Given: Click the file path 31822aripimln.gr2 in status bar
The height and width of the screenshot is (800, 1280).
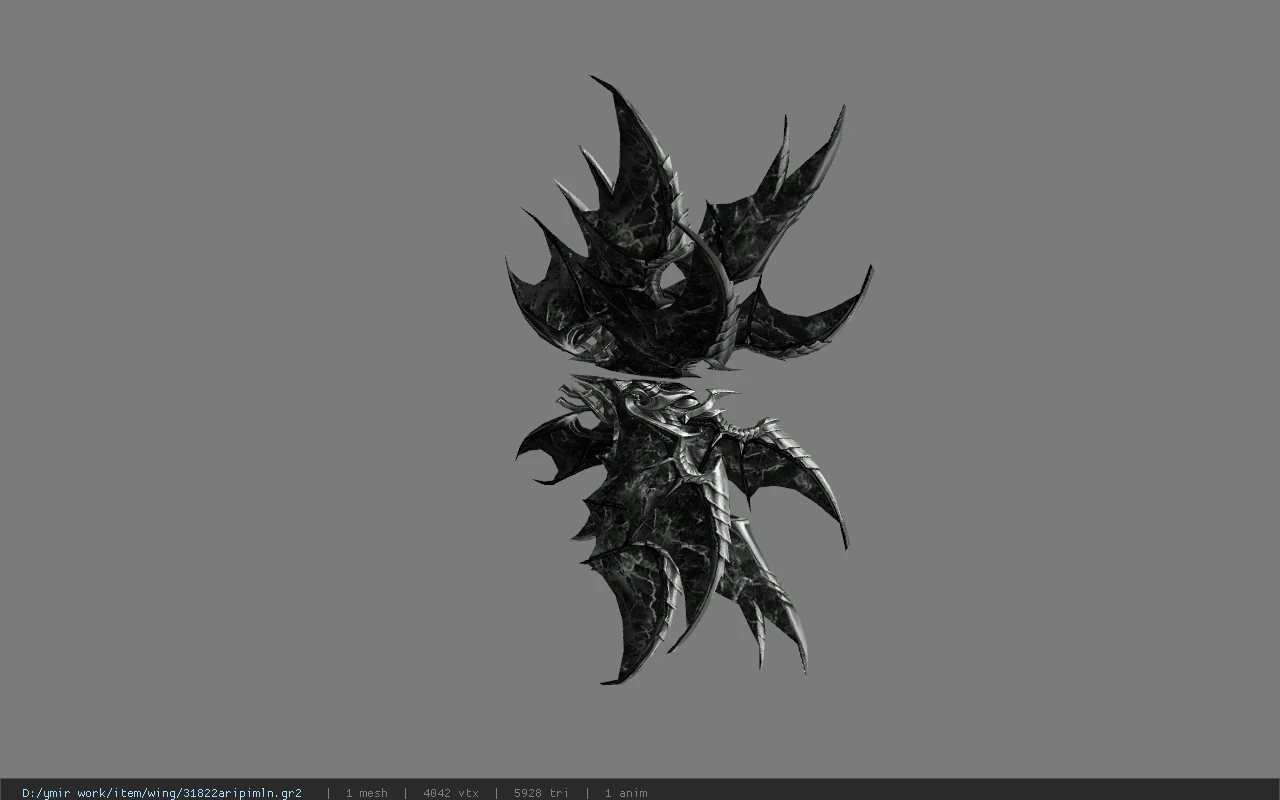Looking at the screenshot, I should click(x=162, y=793).
